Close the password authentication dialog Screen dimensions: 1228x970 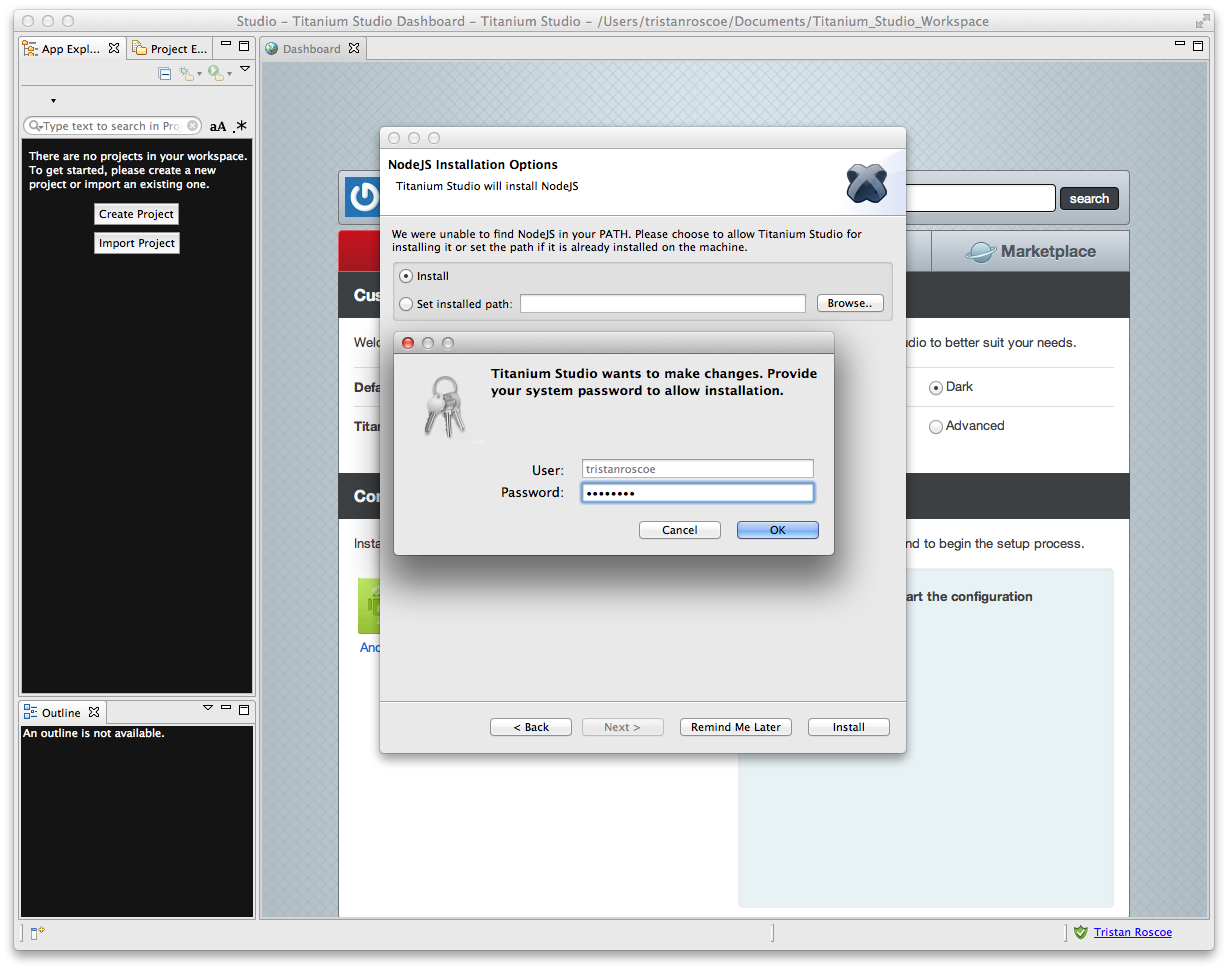pos(408,343)
